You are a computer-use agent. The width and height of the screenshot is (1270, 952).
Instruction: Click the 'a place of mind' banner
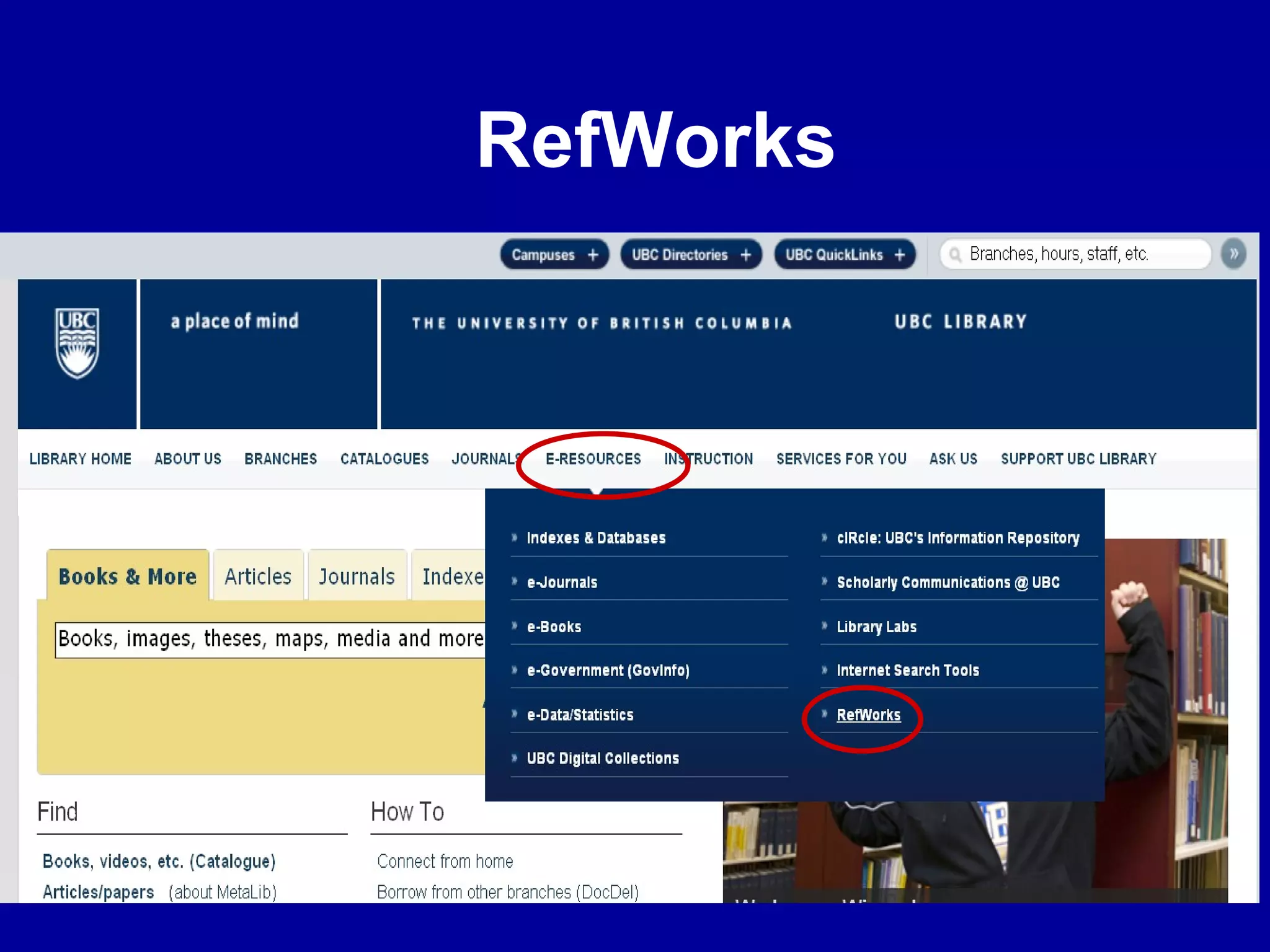pos(235,321)
